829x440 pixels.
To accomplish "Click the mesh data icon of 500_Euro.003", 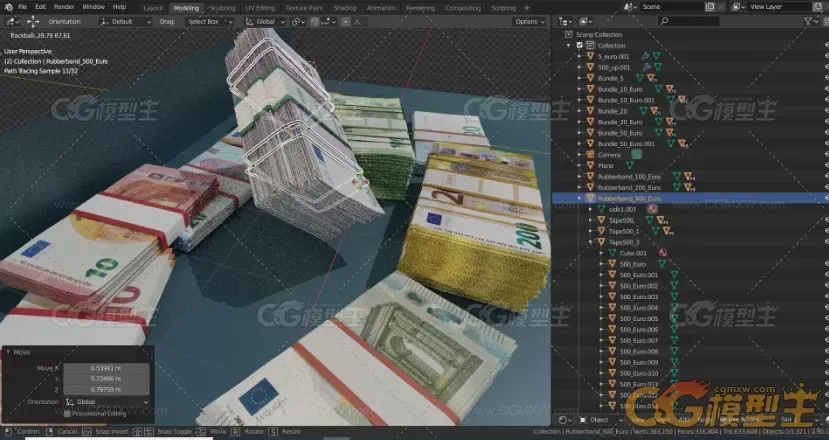I will (674, 297).
